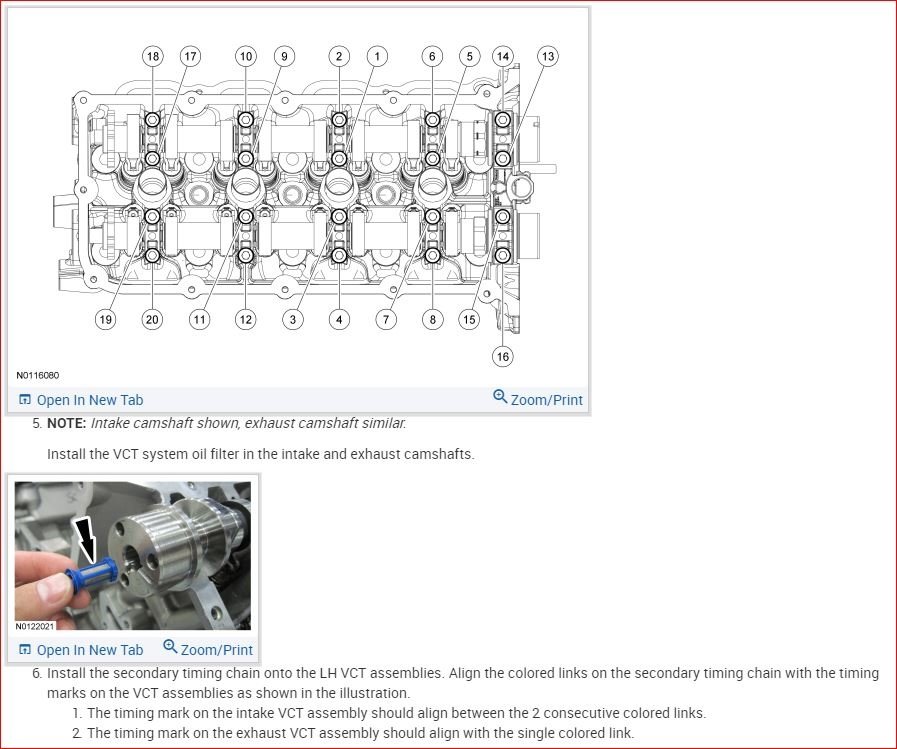The image size is (897, 749).
Task: Click callout number 20 in diagram
Action: pyautogui.click(x=152, y=319)
